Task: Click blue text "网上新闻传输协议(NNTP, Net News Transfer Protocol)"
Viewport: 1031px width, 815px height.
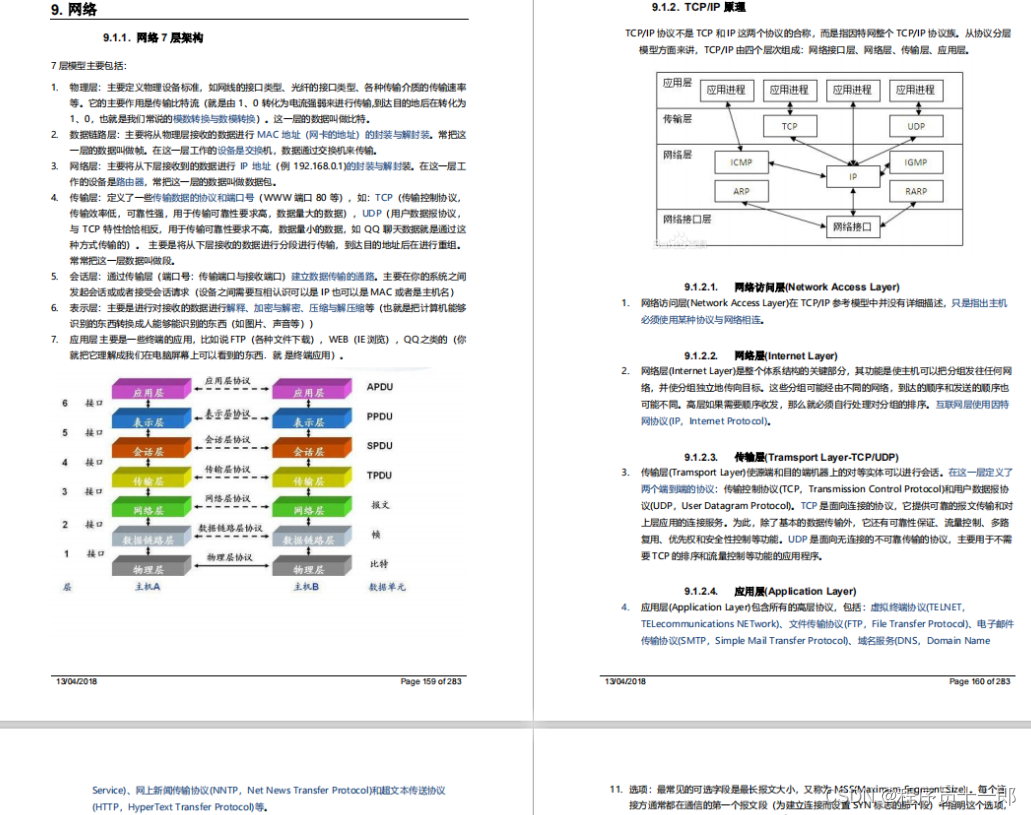Action: click(x=252, y=790)
